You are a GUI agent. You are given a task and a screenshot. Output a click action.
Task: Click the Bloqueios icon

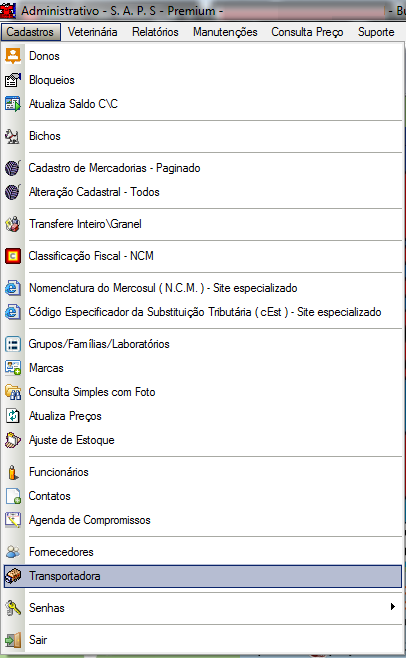(x=13, y=80)
